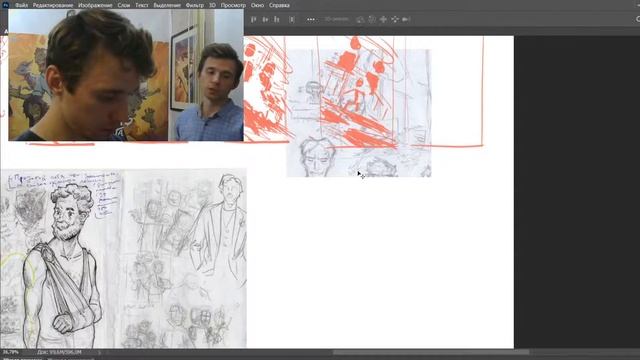The height and width of the screenshot is (360, 640).
Task: Open the Выделение menu
Action: click(x=167, y=5)
